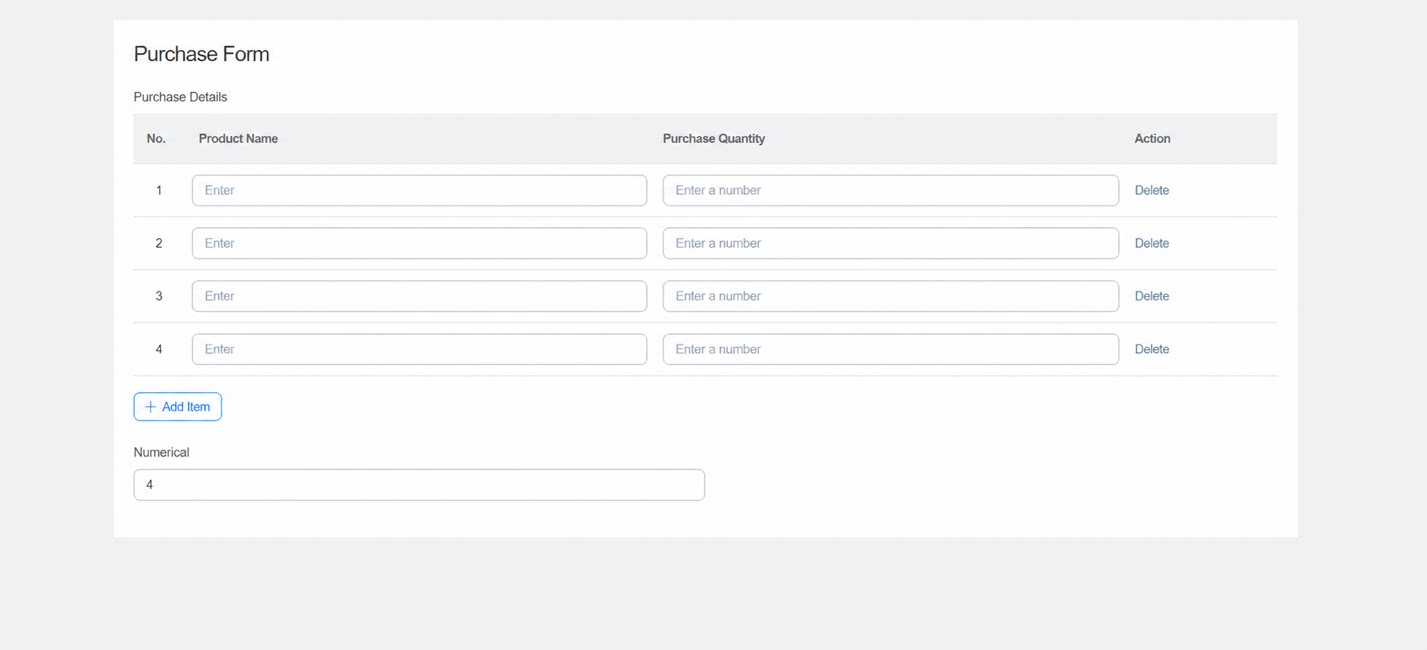Focus the Product Name field in row 3
The height and width of the screenshot is (650, 1427).
click(419, 296)
